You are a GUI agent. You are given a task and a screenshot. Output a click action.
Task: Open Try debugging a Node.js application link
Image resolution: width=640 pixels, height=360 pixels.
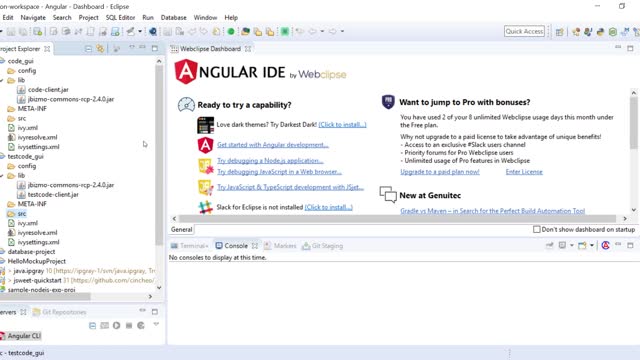270,161
